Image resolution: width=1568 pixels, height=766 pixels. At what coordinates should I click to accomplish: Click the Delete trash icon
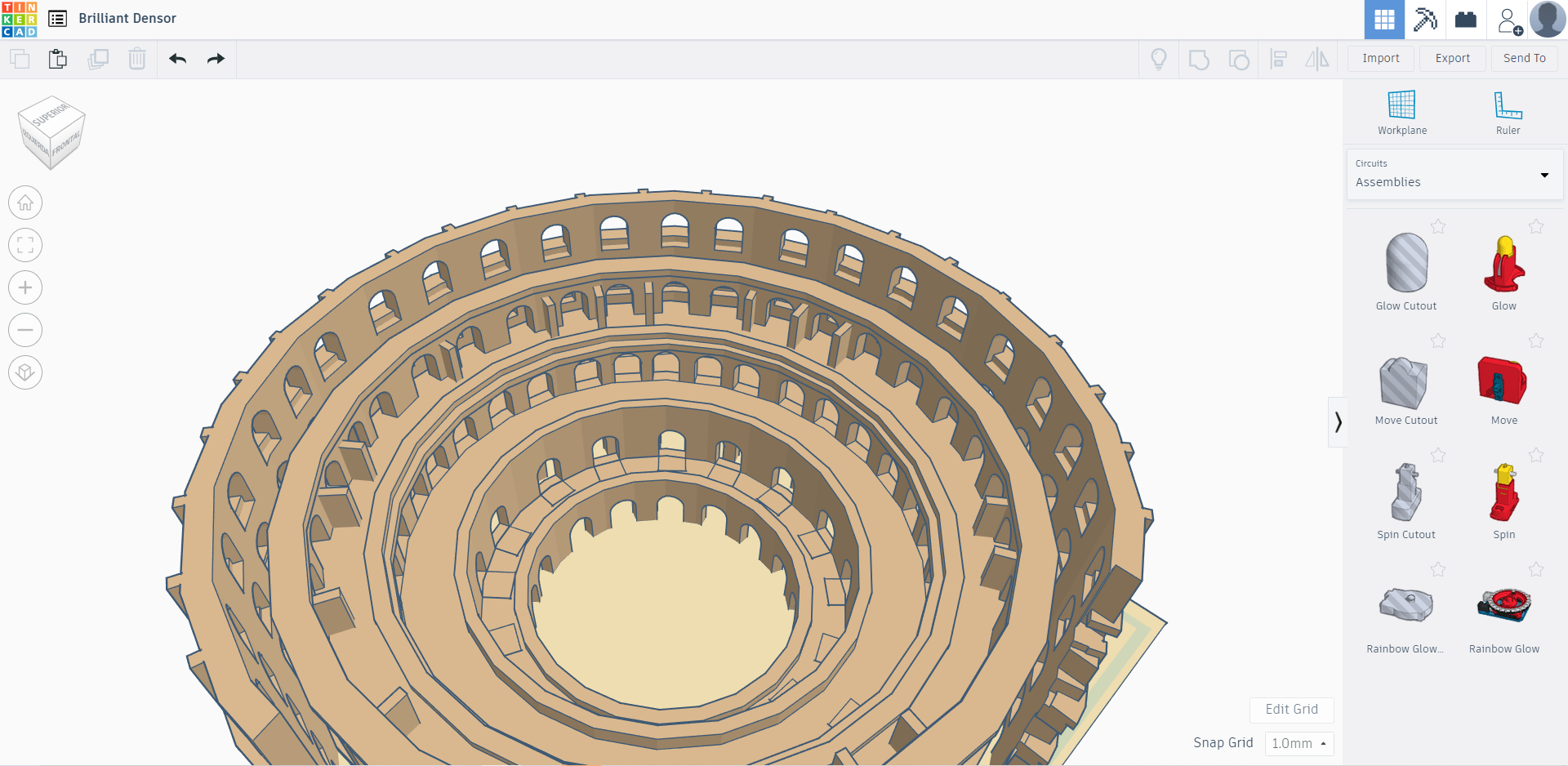(137, 59)
